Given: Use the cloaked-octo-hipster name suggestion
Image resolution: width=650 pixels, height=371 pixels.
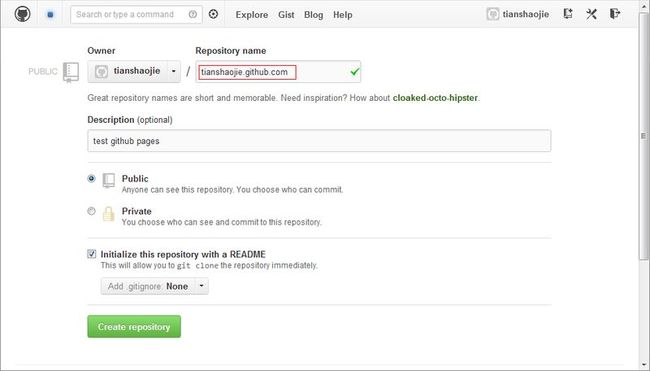Looking at the screenshot, I should [435, 98].
